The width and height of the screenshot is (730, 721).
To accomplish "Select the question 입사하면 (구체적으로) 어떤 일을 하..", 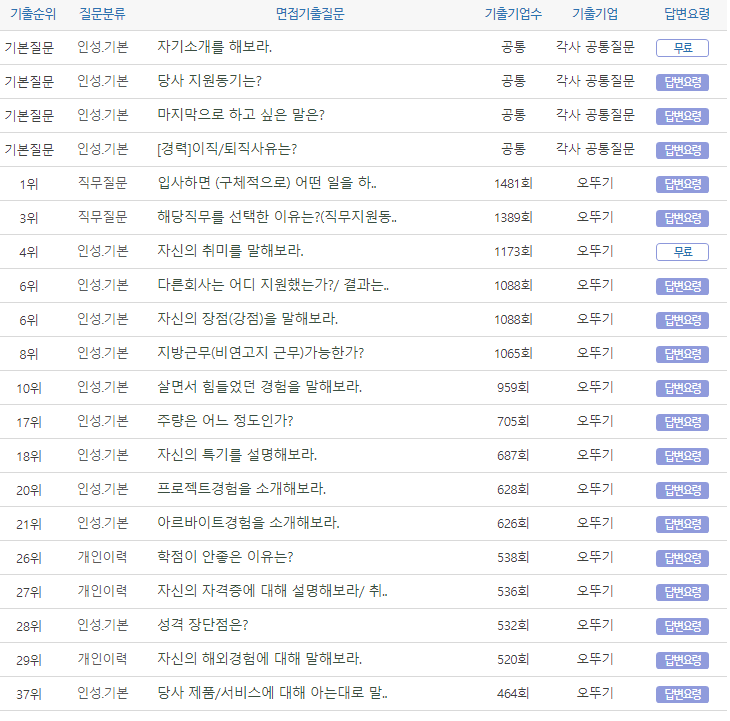I will click(267, 183).
